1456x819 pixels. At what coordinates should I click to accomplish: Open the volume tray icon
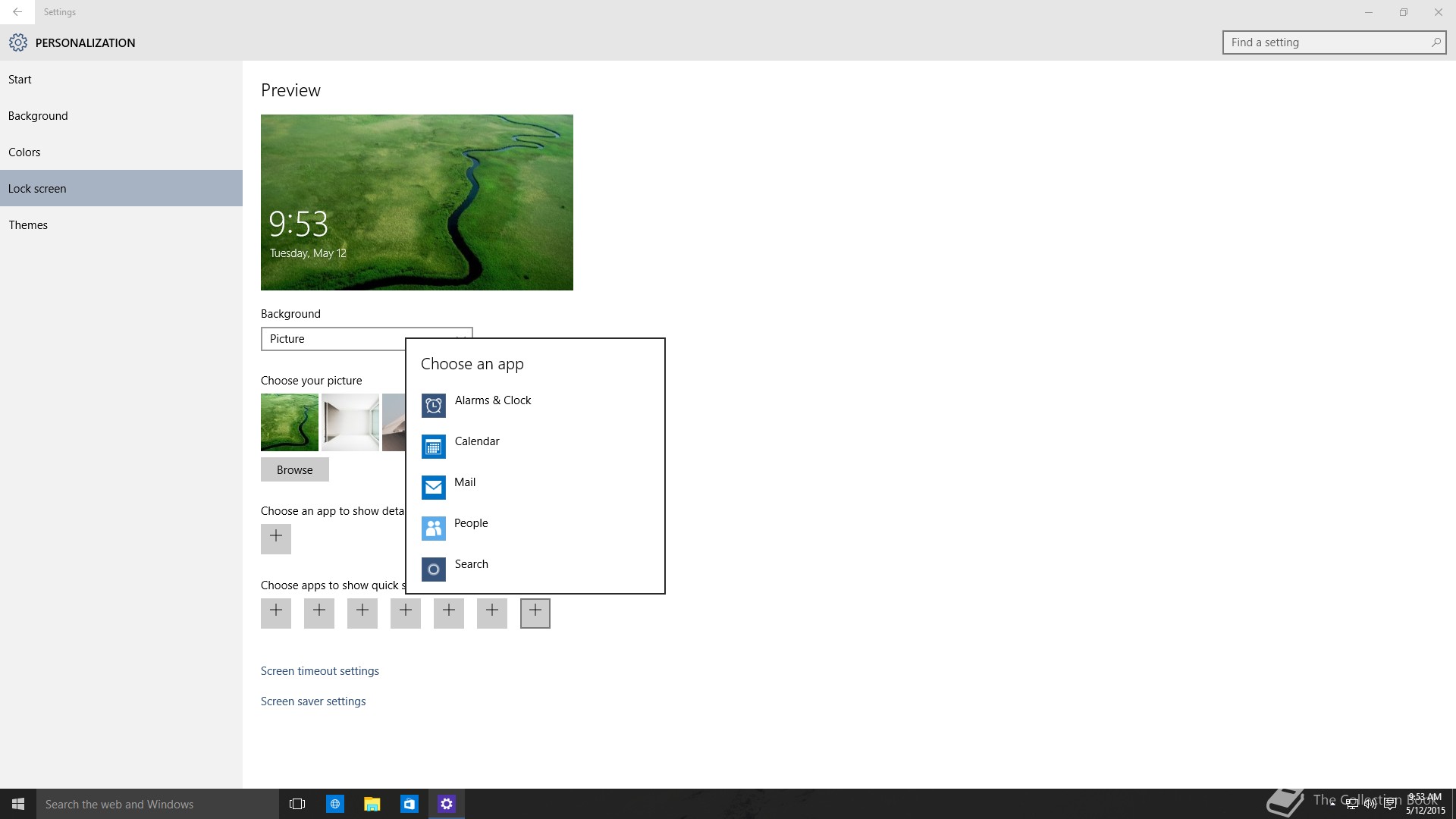1370,804
